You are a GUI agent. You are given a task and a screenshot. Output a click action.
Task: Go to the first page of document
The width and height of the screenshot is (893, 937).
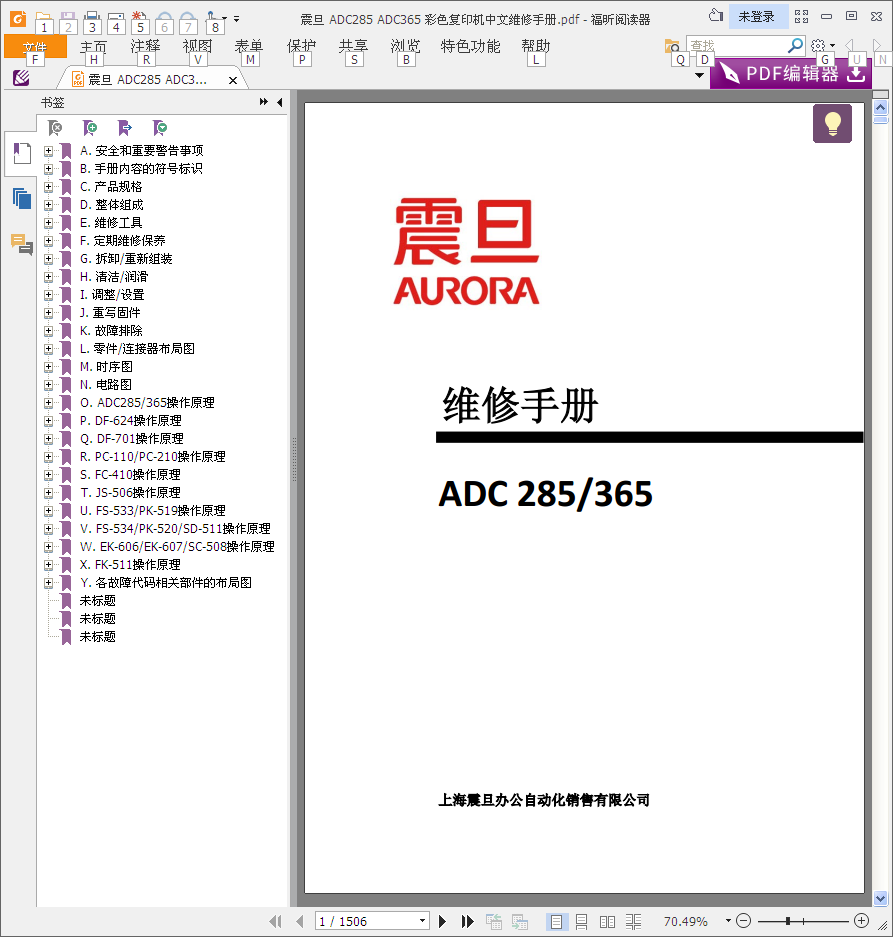(276, 921)
